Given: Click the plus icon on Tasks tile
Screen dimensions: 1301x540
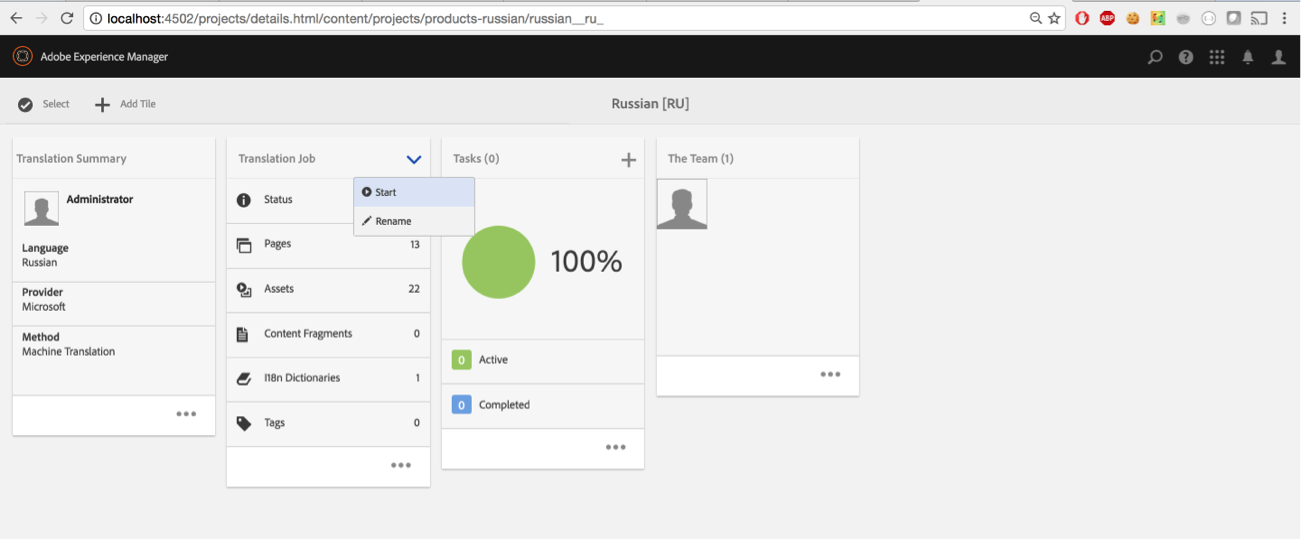Looking at the screenshot, I should coord(628,160).
